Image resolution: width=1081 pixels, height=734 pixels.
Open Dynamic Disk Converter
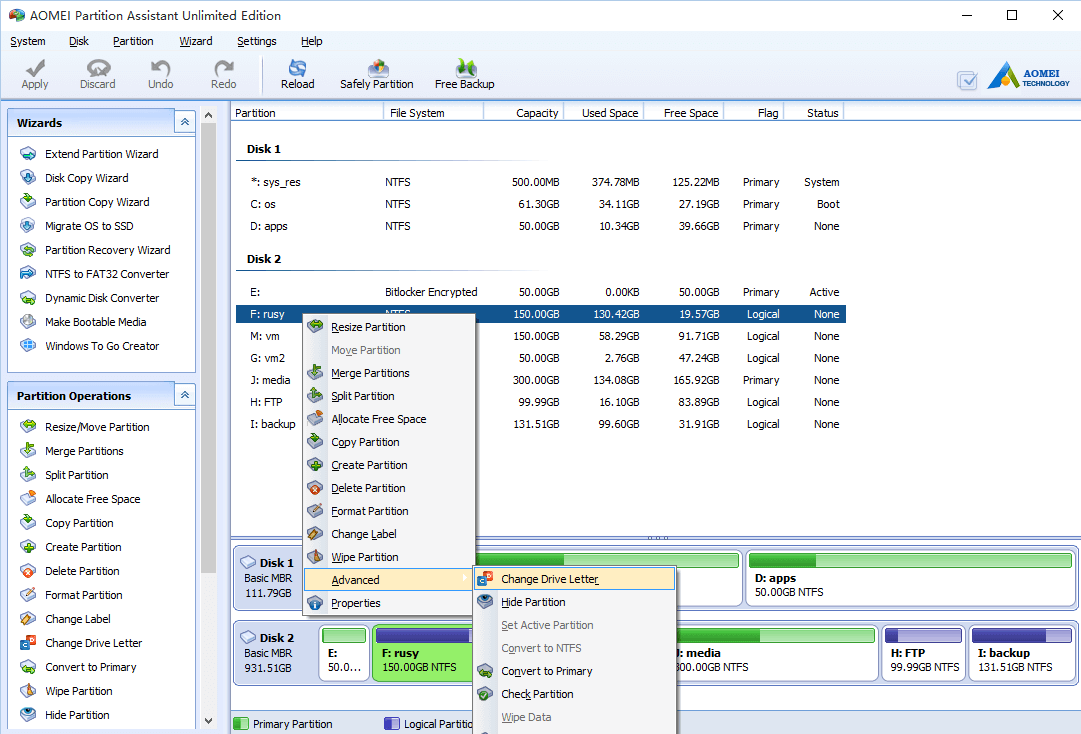click(101, 298)
